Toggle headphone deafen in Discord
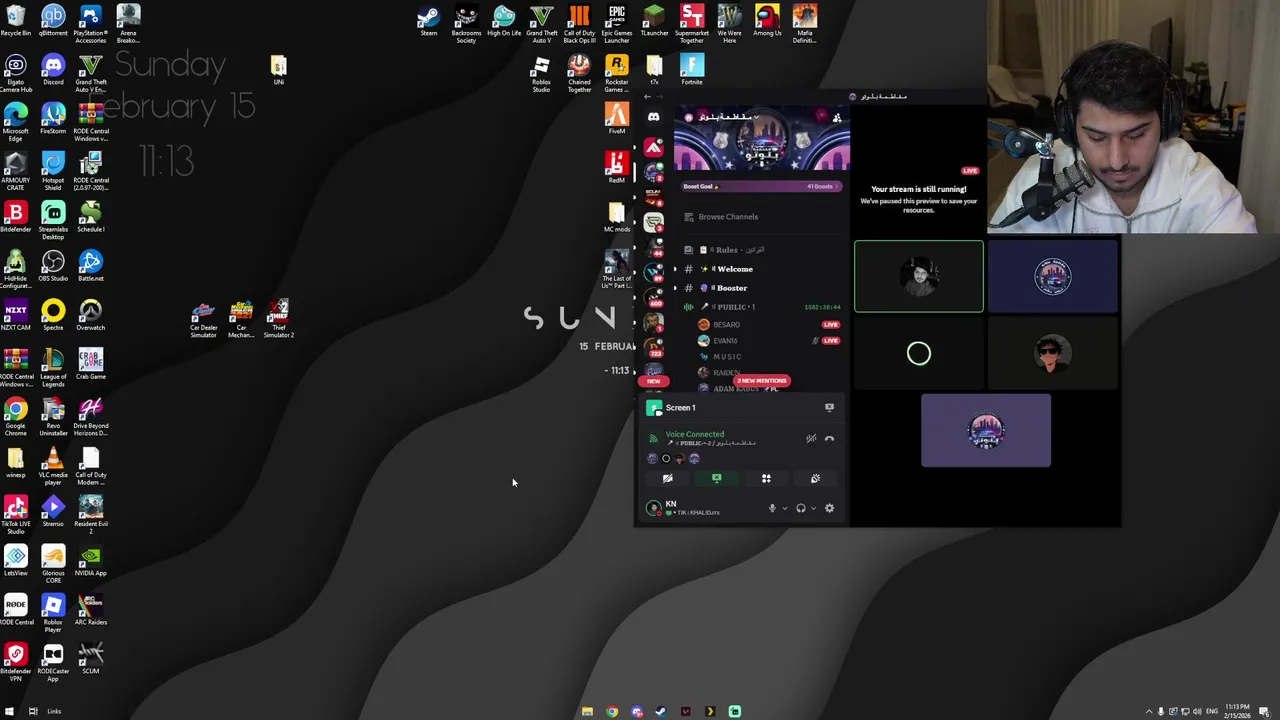The image size is (1280, 720). point(800,508)
